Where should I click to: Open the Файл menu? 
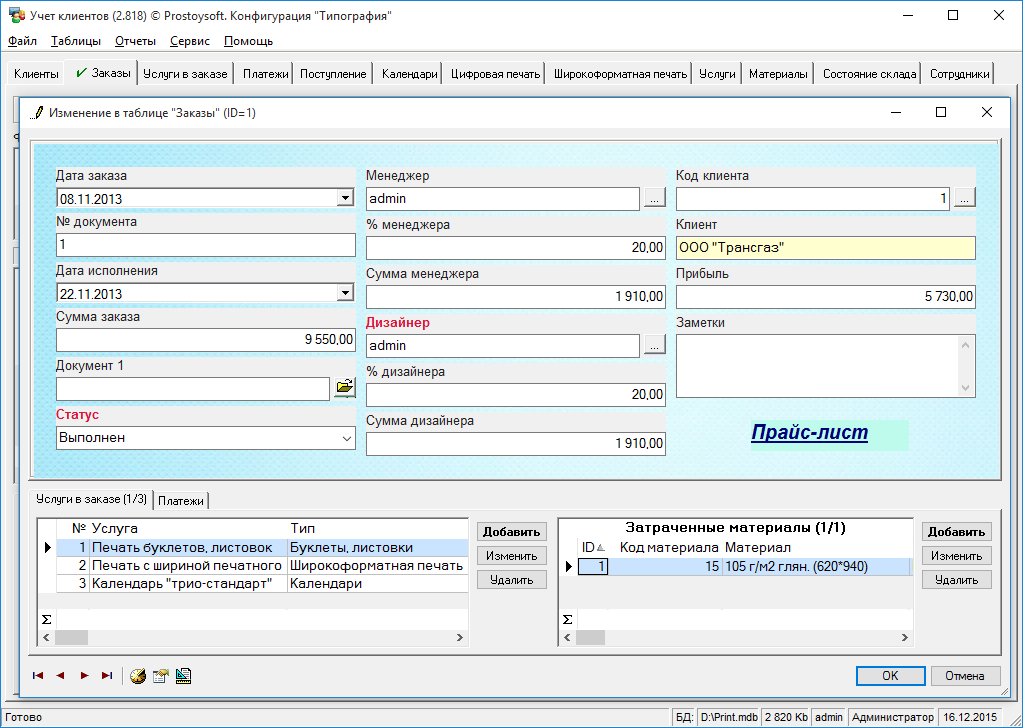[x=22, y=41]
